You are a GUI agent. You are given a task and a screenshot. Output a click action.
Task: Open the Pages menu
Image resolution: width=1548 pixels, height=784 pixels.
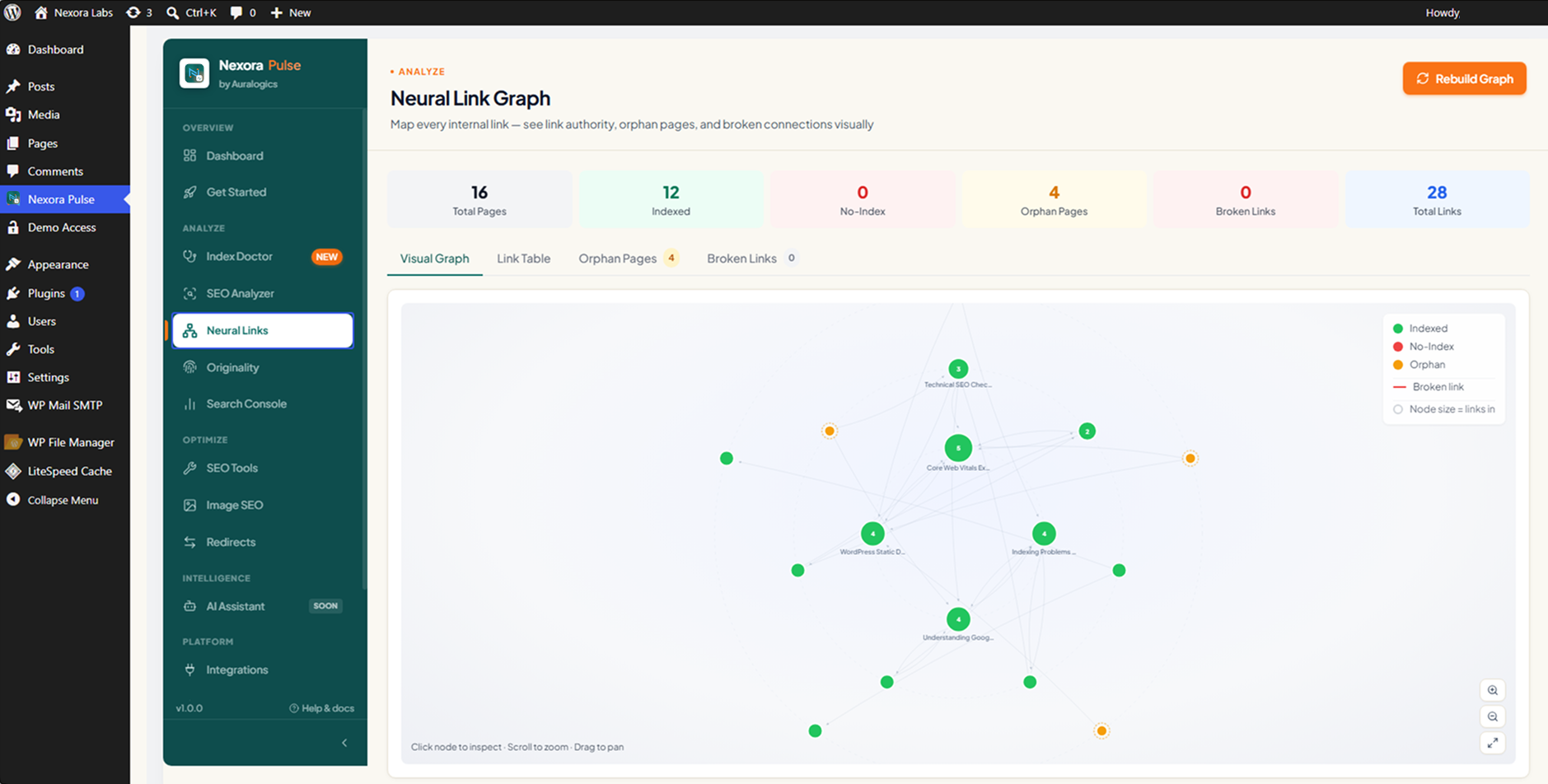[64, 143]
